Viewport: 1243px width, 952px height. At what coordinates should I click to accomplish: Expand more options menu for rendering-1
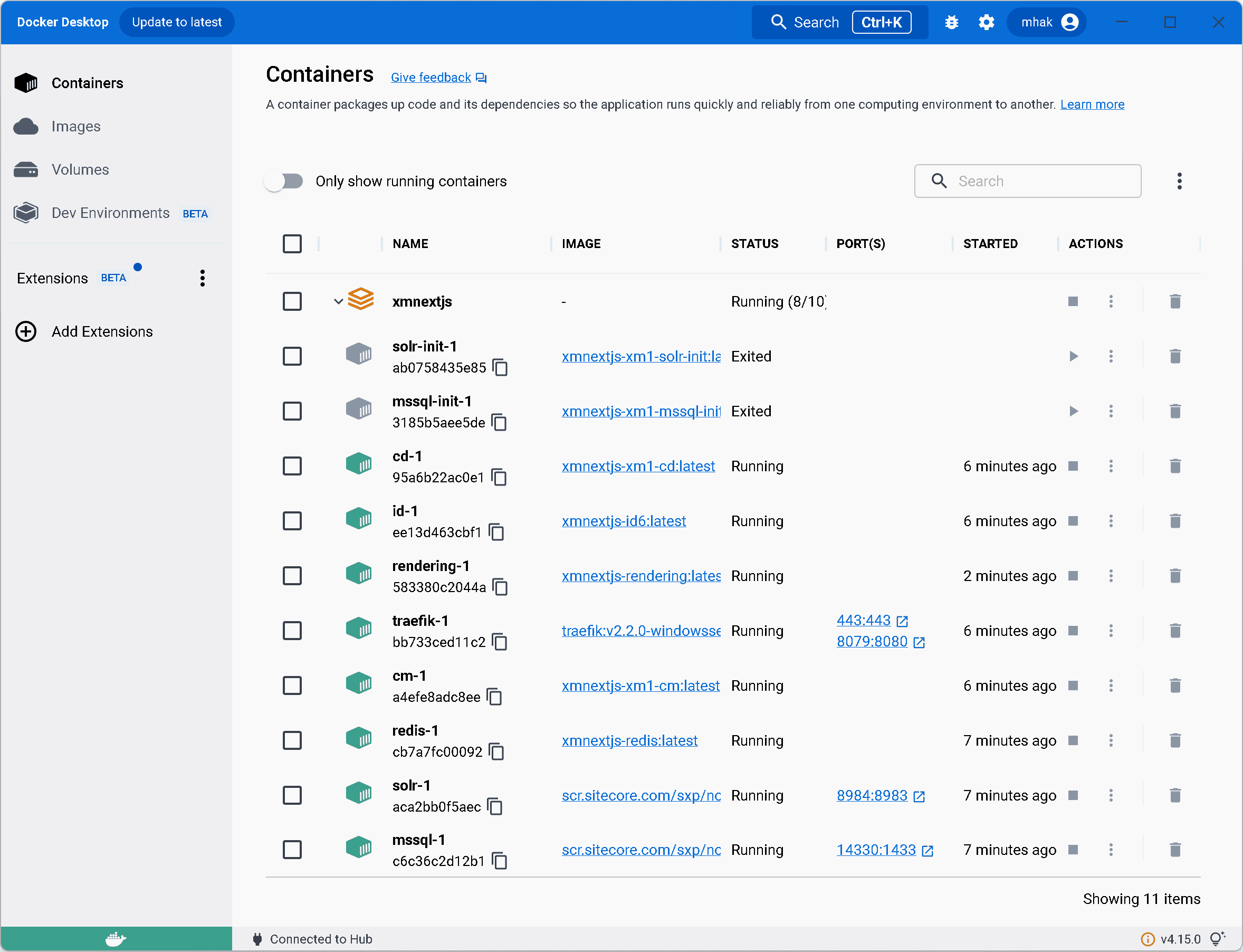click(1112, 575)
